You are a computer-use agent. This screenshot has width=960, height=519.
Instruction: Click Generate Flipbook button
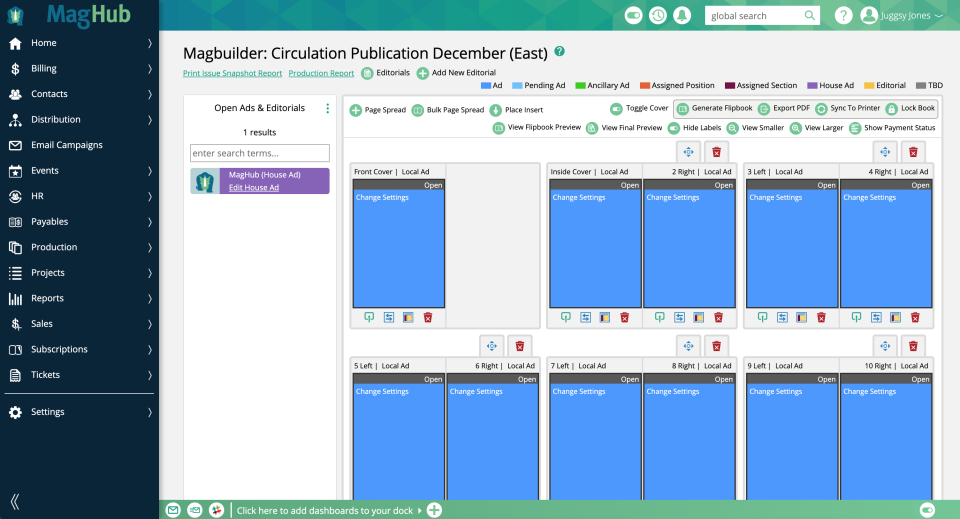[x=714, y=108]
